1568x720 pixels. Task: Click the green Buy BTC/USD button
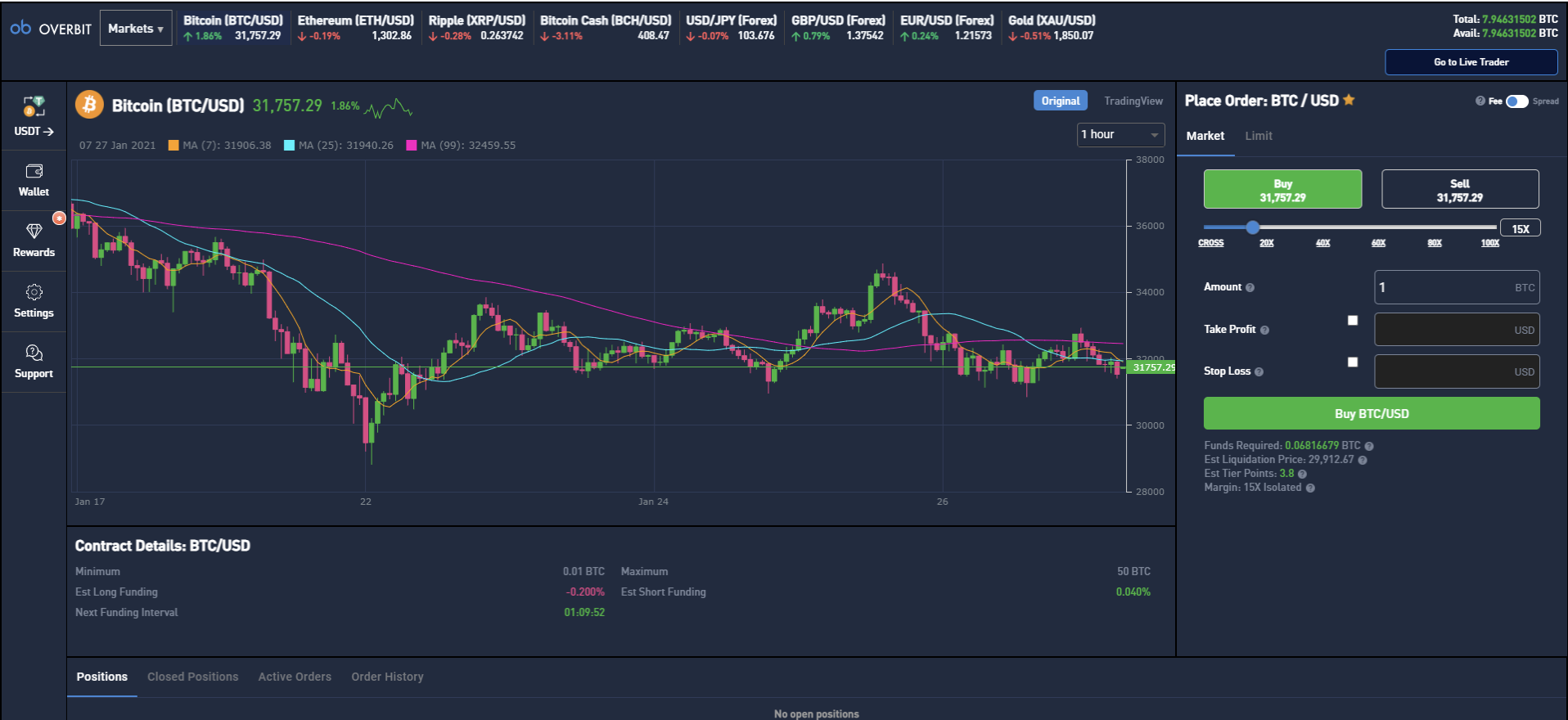point(1372,414)
